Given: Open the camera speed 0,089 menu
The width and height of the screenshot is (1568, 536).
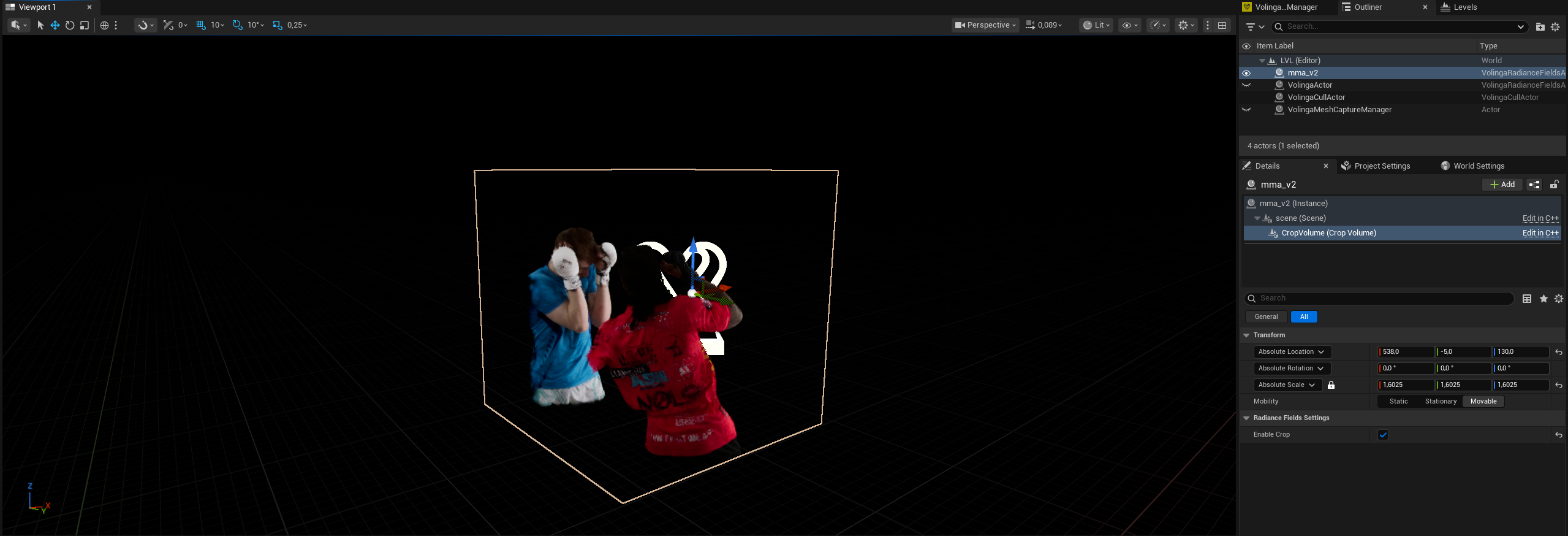Looking at the screenshot, I should pos(1043,25).
